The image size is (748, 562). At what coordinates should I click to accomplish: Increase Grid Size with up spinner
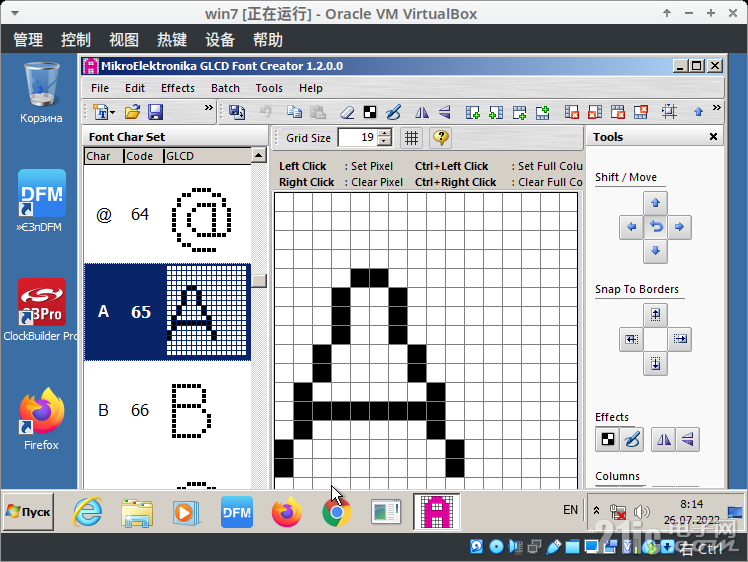point(384,133)
